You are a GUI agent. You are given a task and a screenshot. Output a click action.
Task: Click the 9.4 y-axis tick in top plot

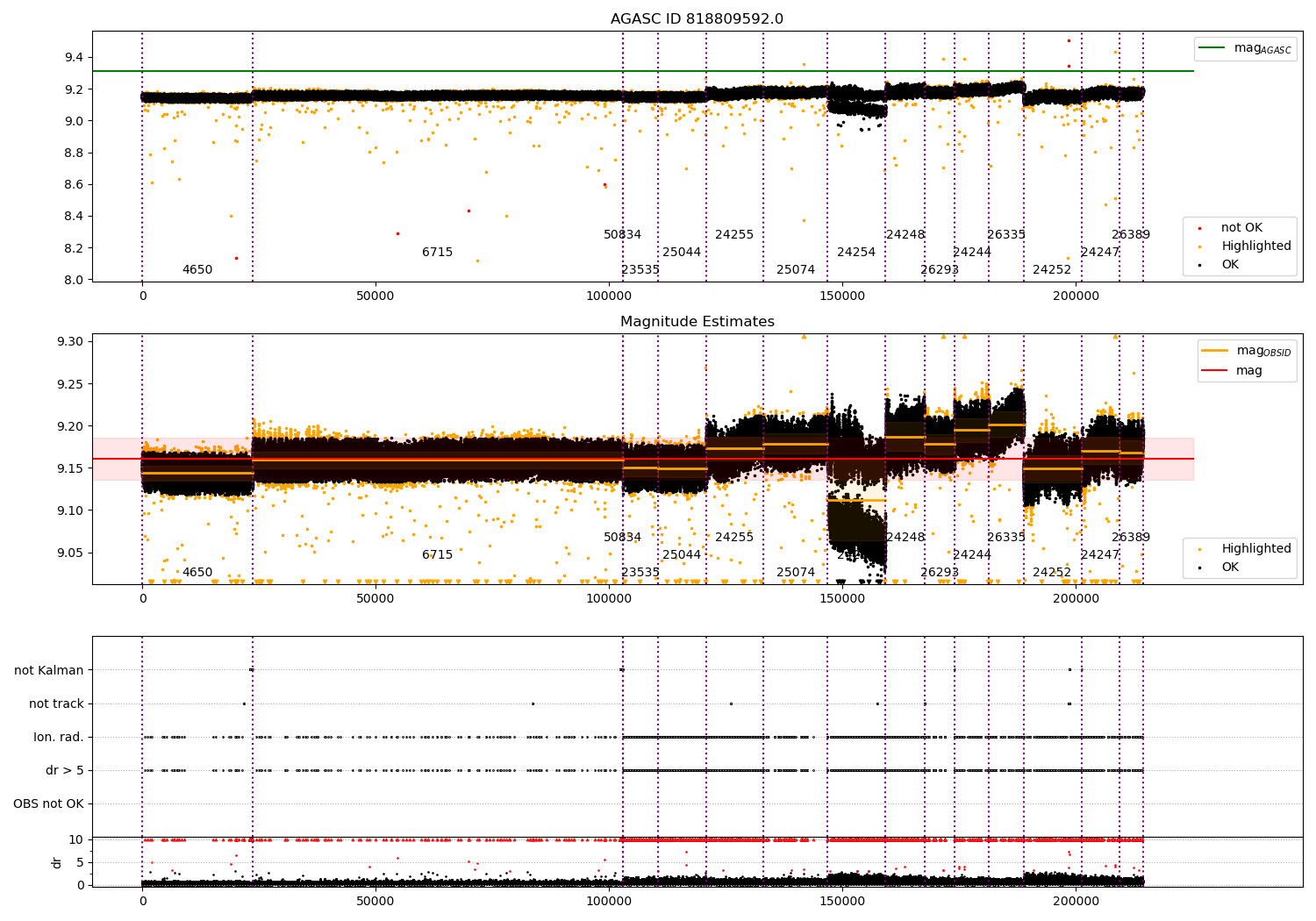74,57
